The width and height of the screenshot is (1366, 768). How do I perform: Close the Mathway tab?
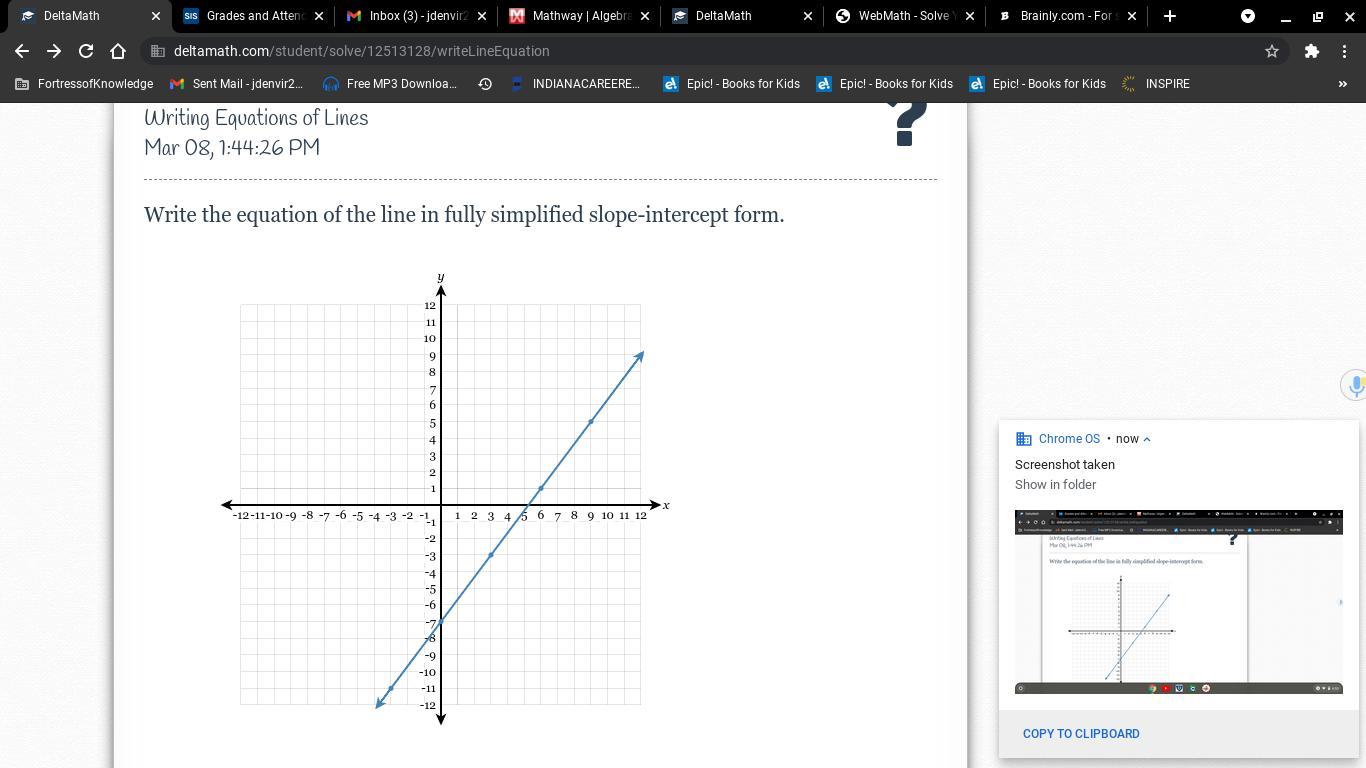click(x=645, y=16)
